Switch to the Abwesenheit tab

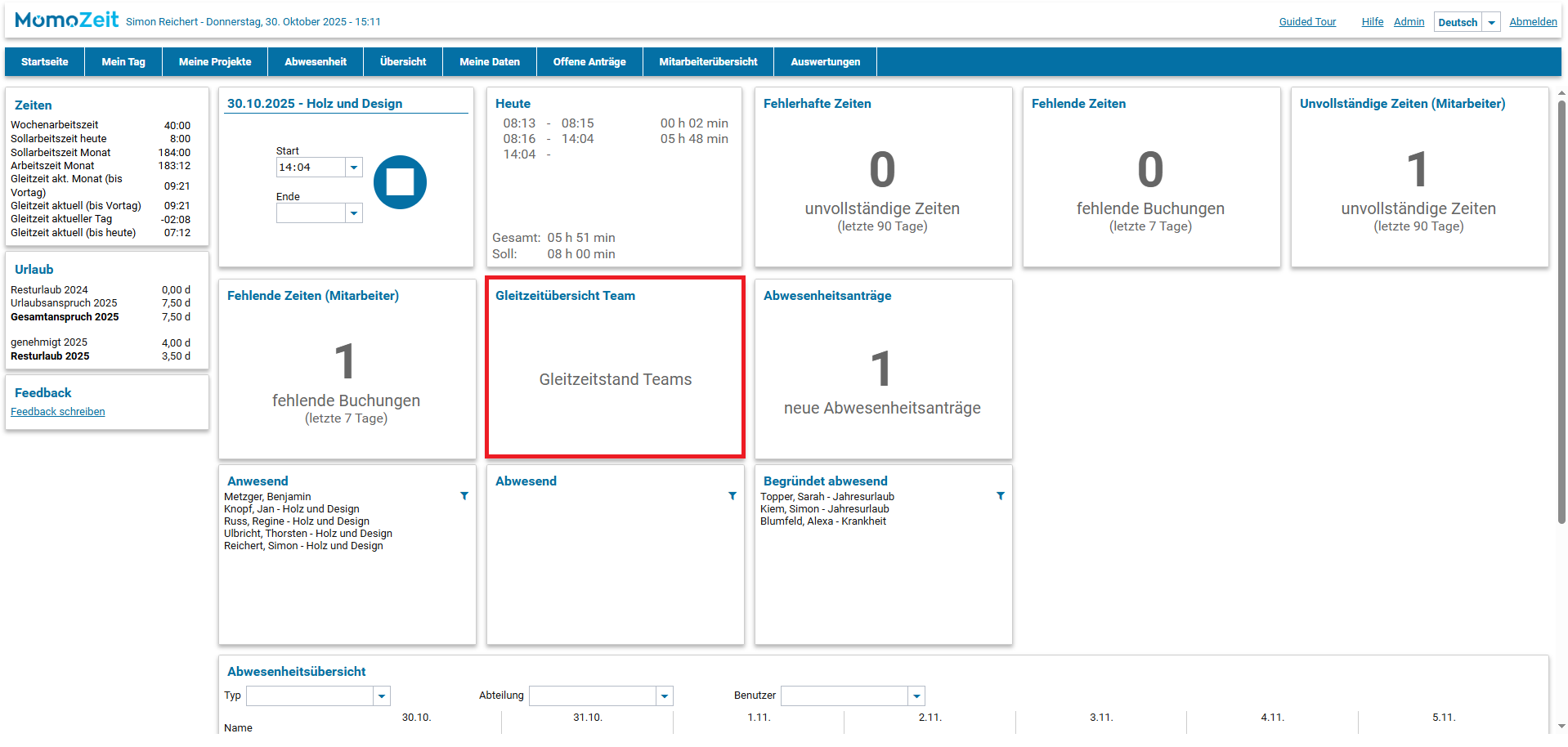(x=316, y=62)
